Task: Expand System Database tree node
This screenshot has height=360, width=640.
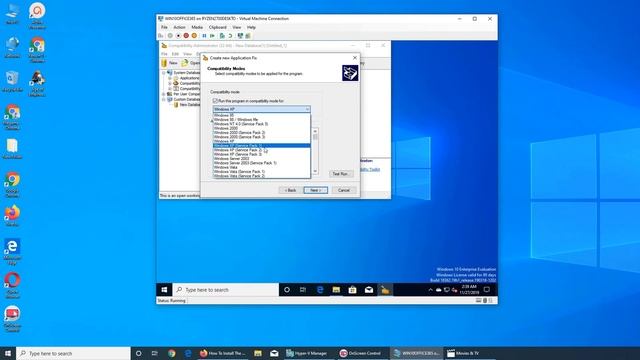Action: [164, 73]
